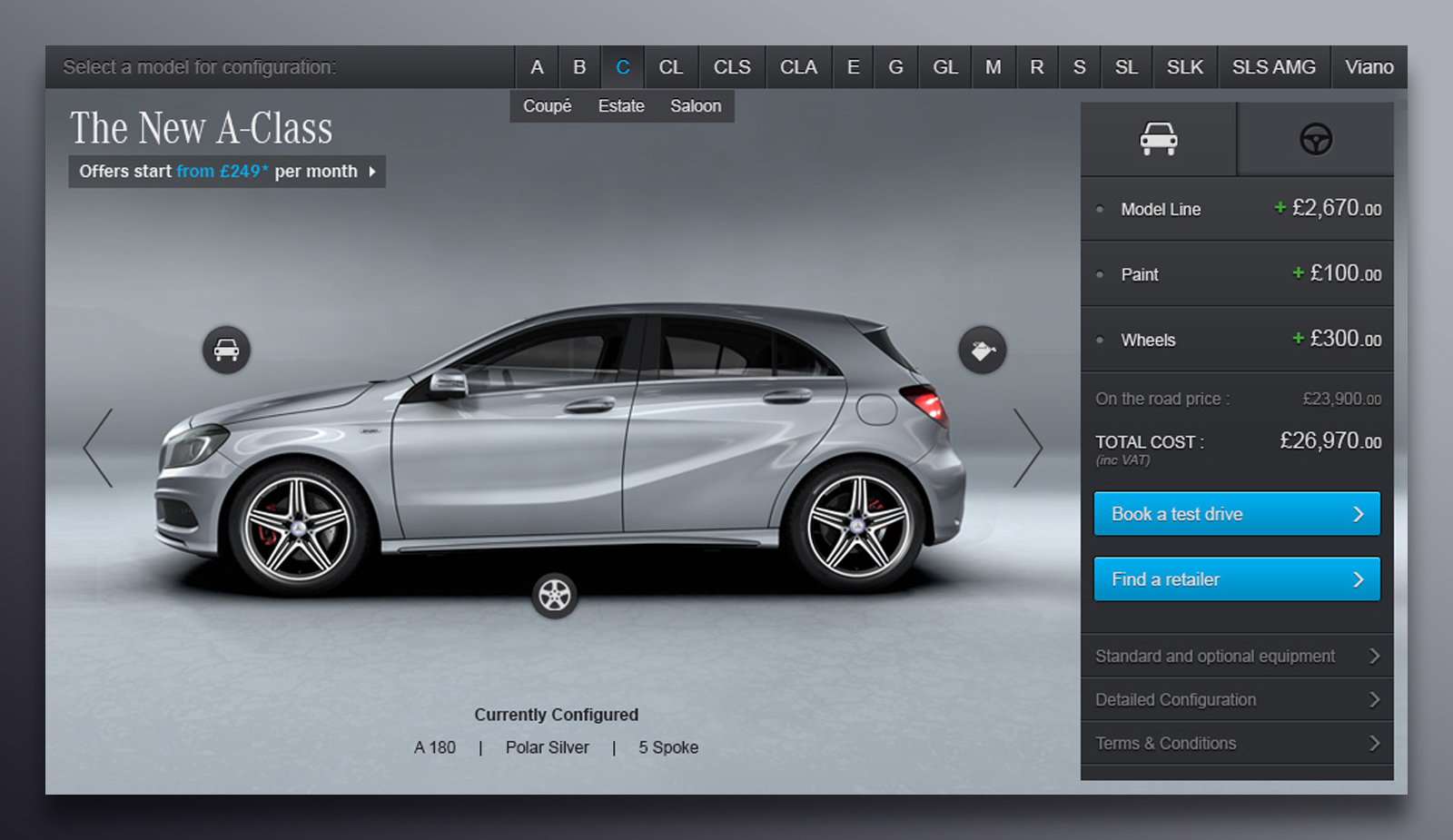Switch to exterior car icon tab

tap(1158, 139)
